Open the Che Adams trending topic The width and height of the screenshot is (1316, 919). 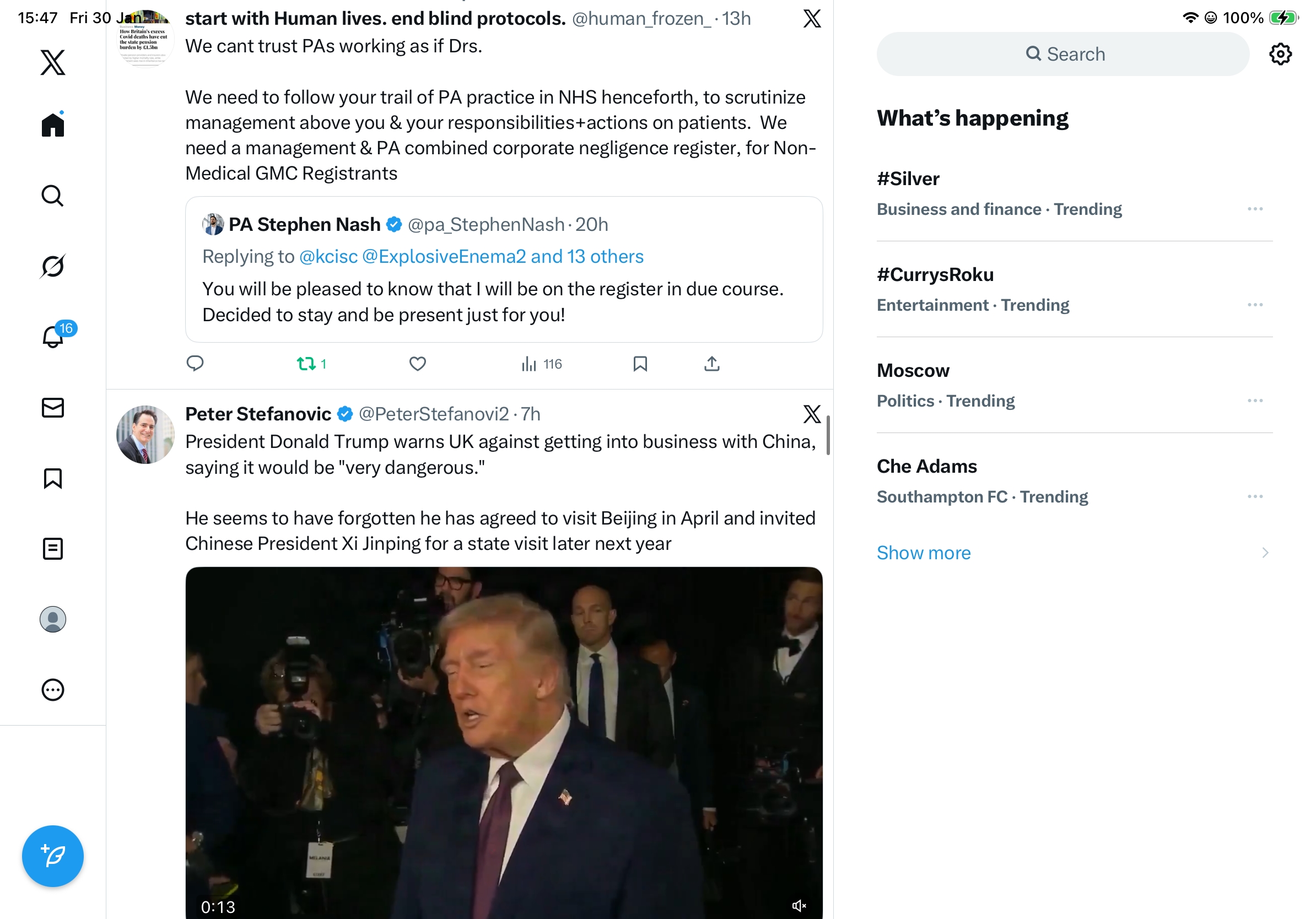point(927,466)
